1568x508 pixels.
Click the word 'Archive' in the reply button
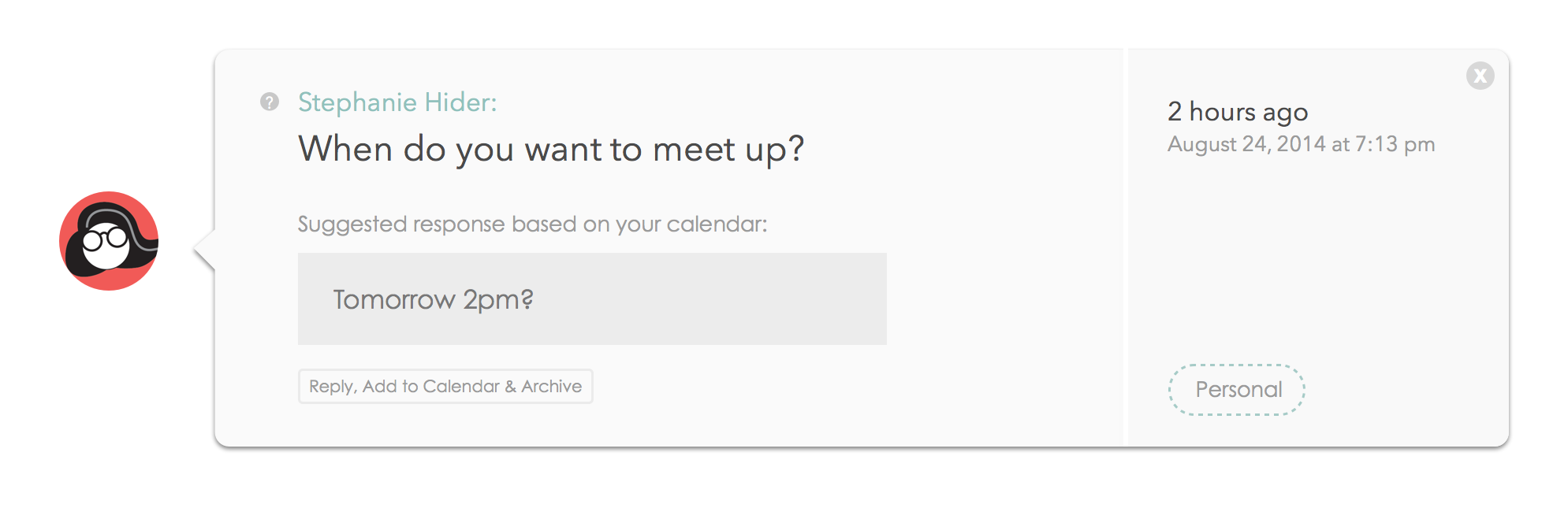(551, 387)
